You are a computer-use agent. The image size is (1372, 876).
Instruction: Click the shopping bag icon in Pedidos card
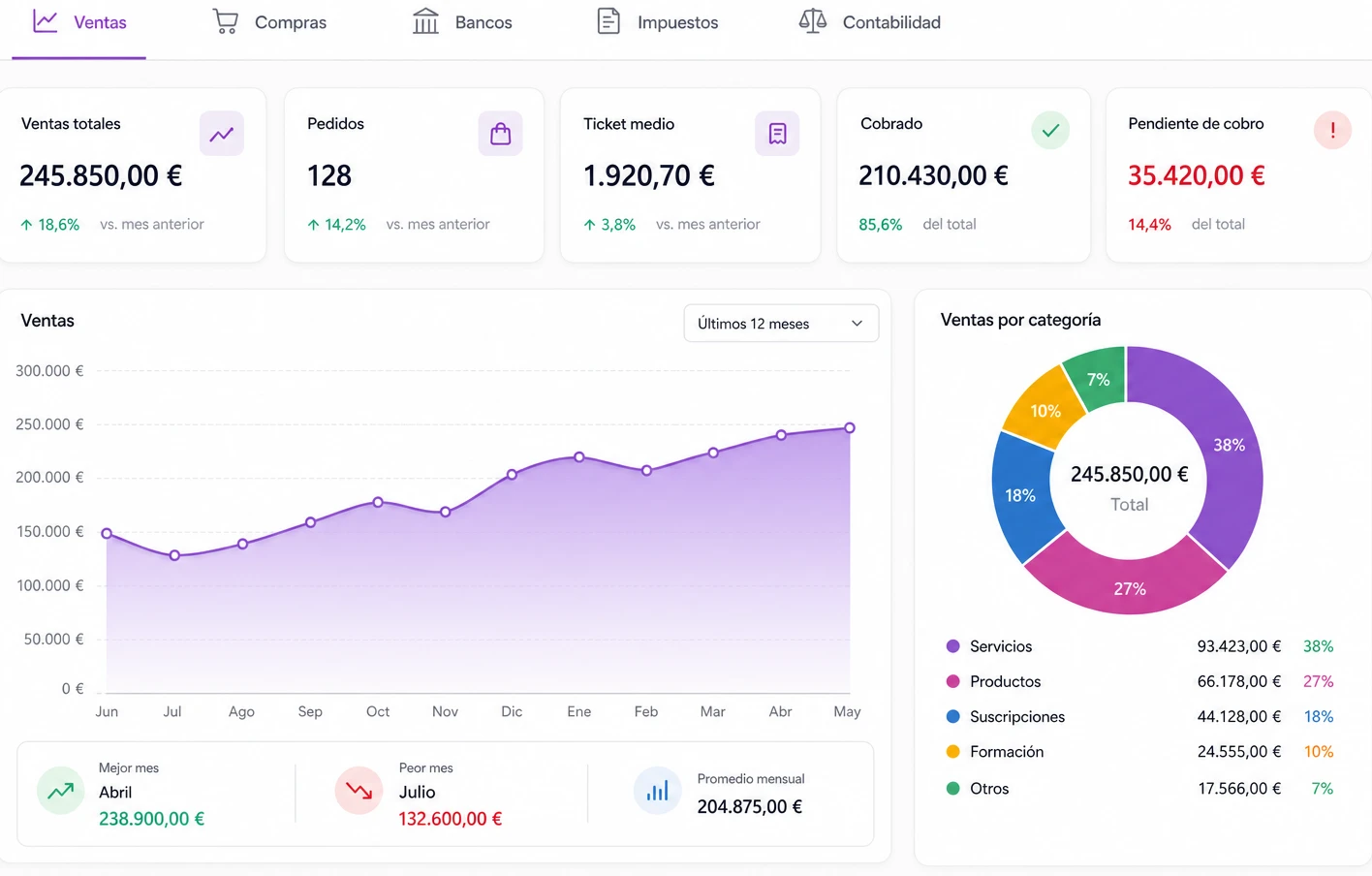500,134
